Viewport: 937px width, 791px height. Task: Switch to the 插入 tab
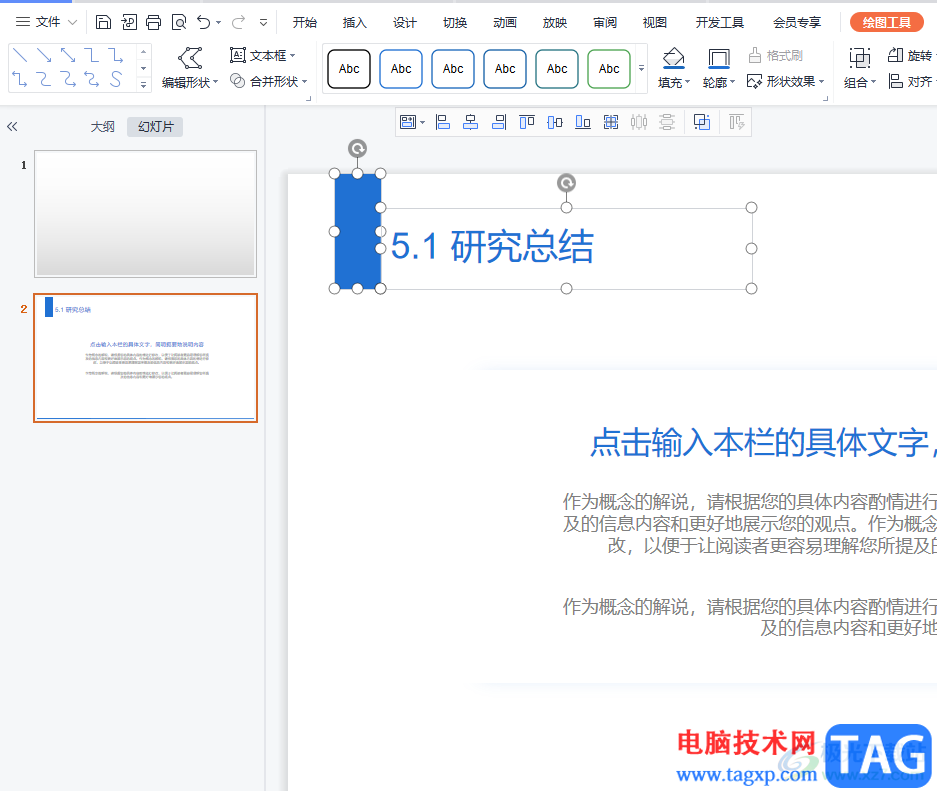click(354, 23)
